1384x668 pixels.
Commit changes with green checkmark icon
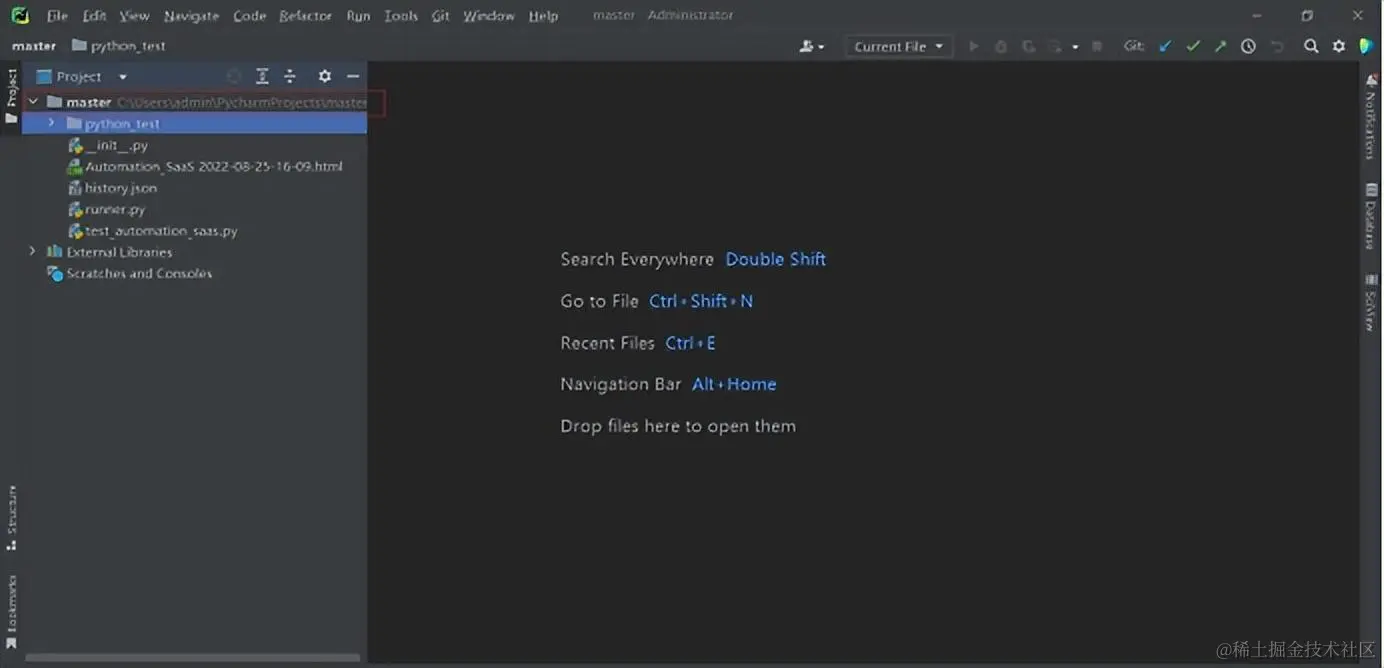[1193, 46]
